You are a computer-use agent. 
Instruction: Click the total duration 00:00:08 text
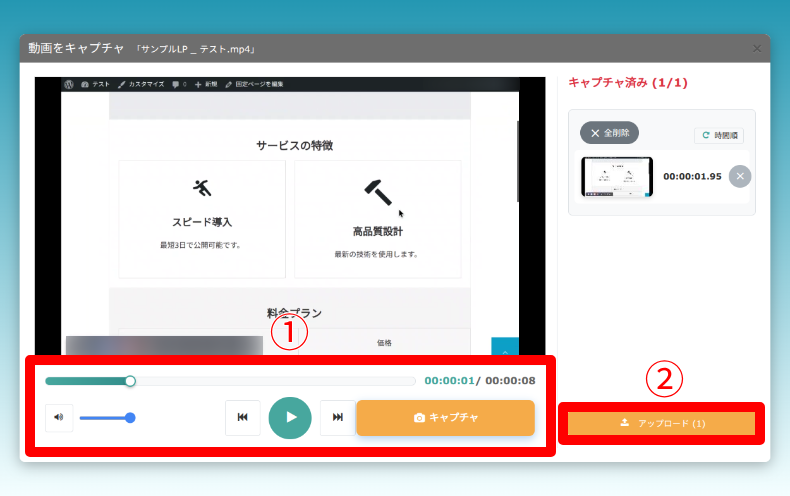(510, 381)
